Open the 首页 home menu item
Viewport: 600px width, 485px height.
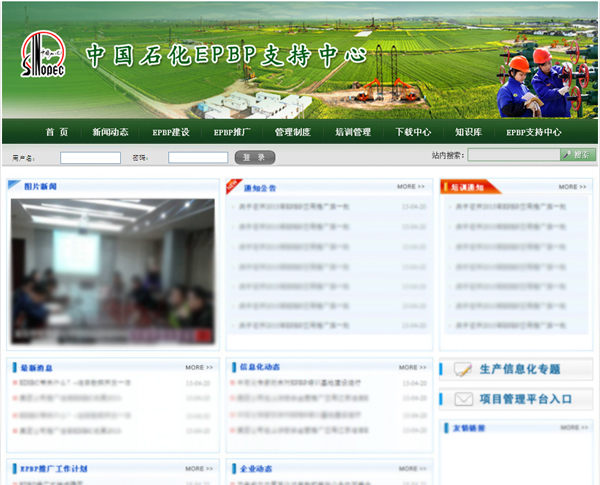(x=57, y=132)
